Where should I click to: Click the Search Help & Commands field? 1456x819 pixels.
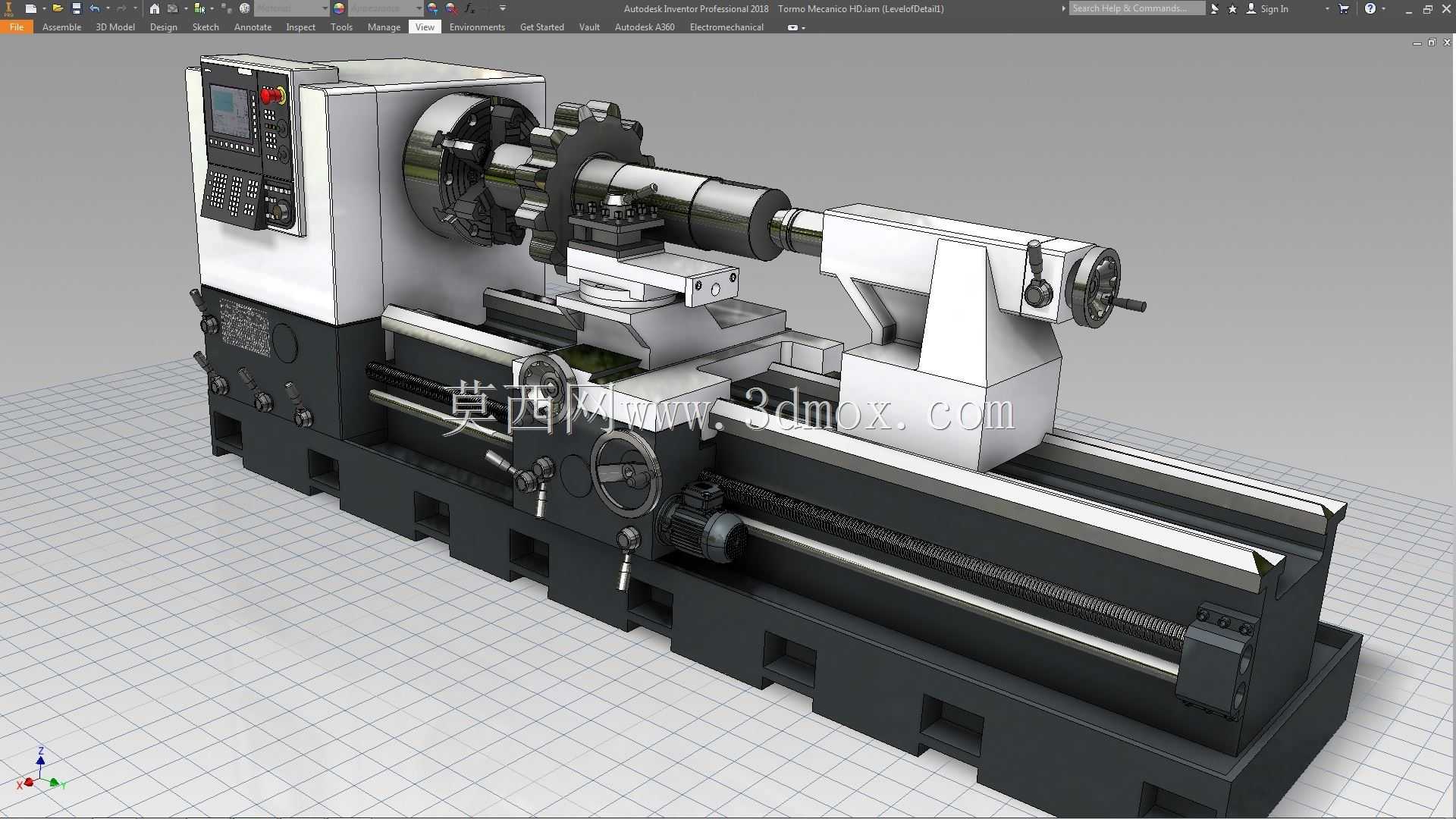(x=1137, y=8)
